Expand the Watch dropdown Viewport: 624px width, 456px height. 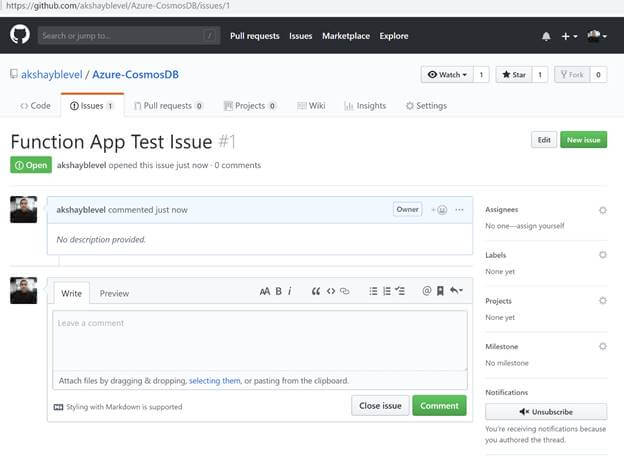[447, 74]
